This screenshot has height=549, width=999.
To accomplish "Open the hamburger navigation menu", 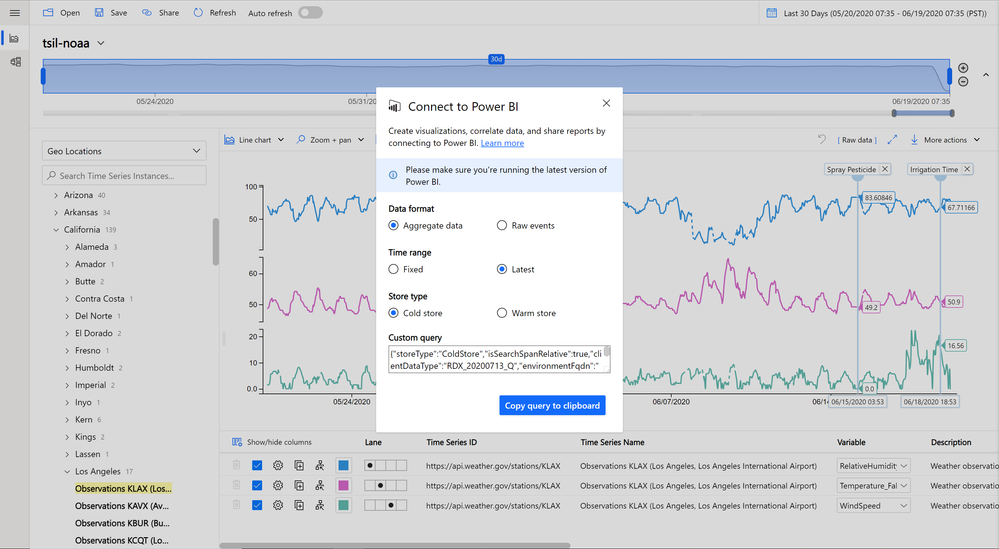I will point(15,13).
